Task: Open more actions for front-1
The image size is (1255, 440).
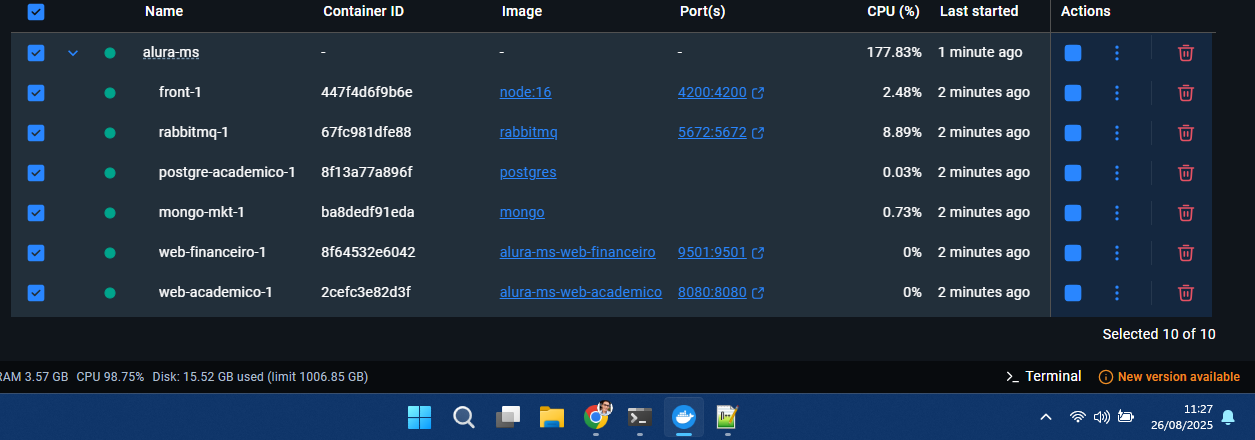Action: (x=1117, y=93)
